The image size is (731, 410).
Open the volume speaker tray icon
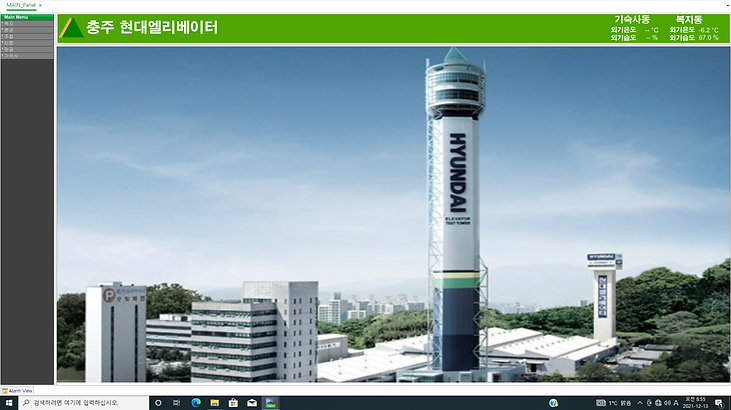(x=667, y=403)
